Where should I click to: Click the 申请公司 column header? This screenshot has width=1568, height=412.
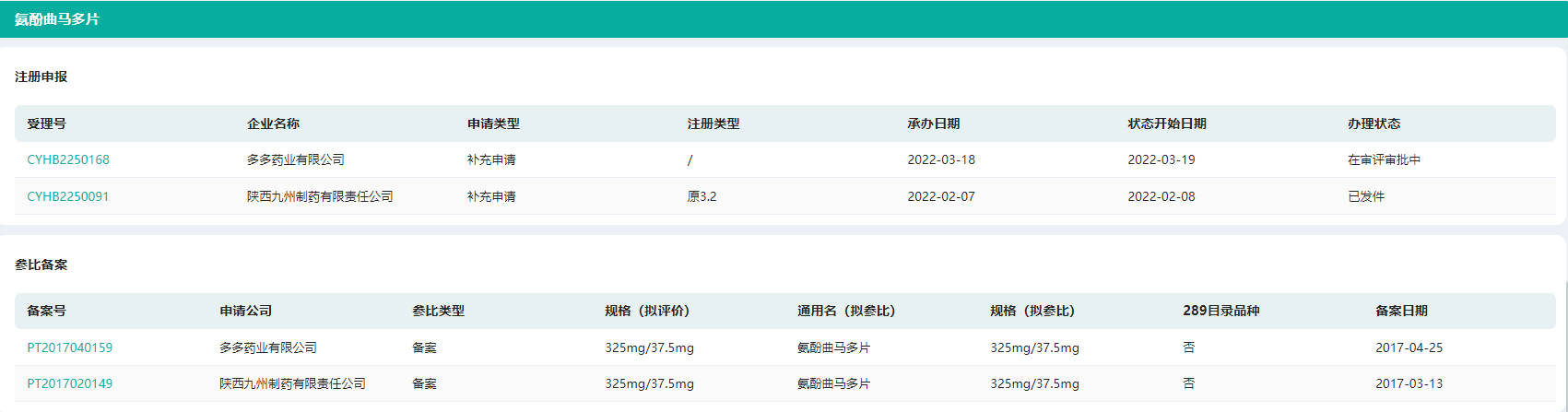point(245,311)
